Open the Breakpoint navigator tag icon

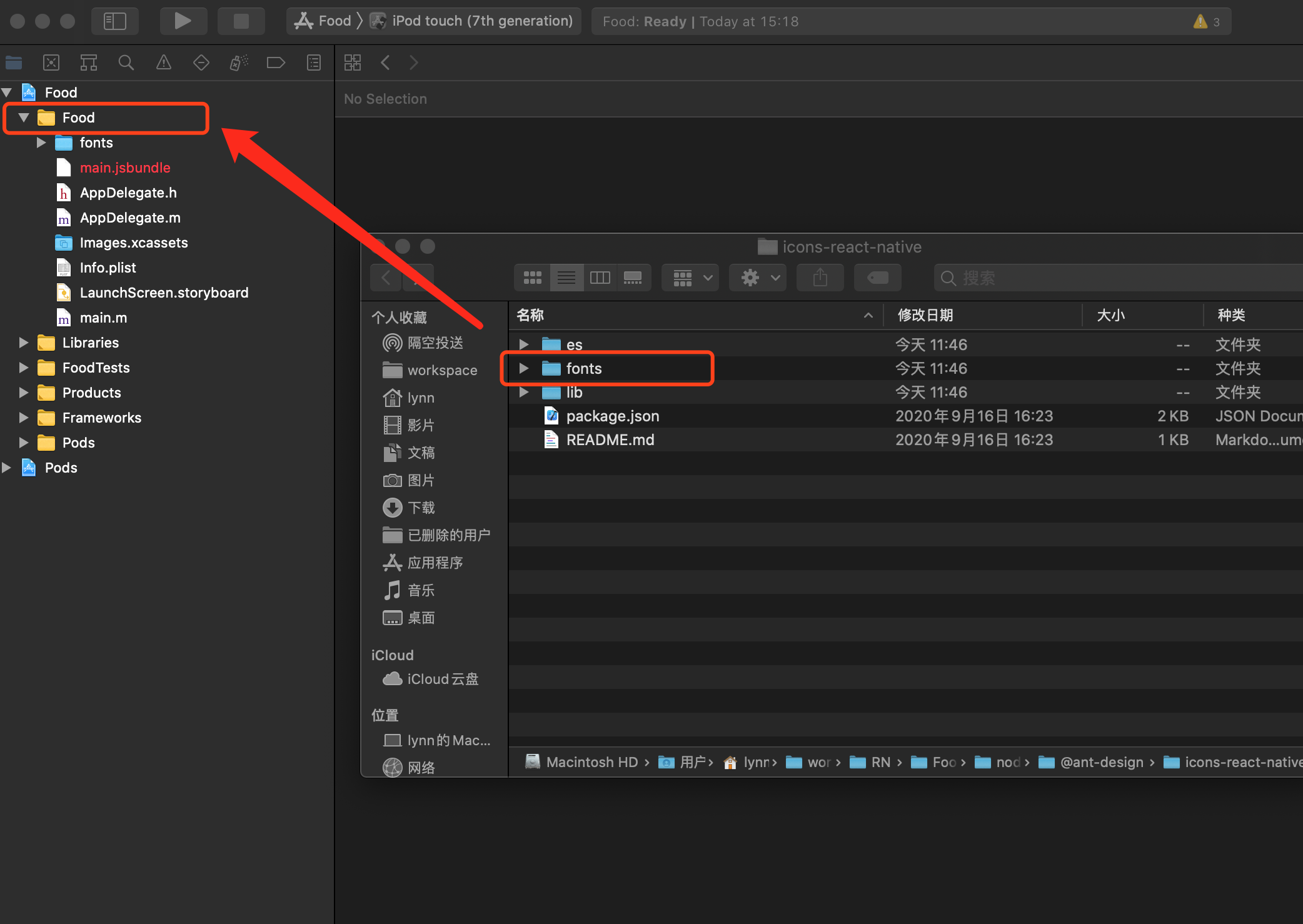pos(276,63)
